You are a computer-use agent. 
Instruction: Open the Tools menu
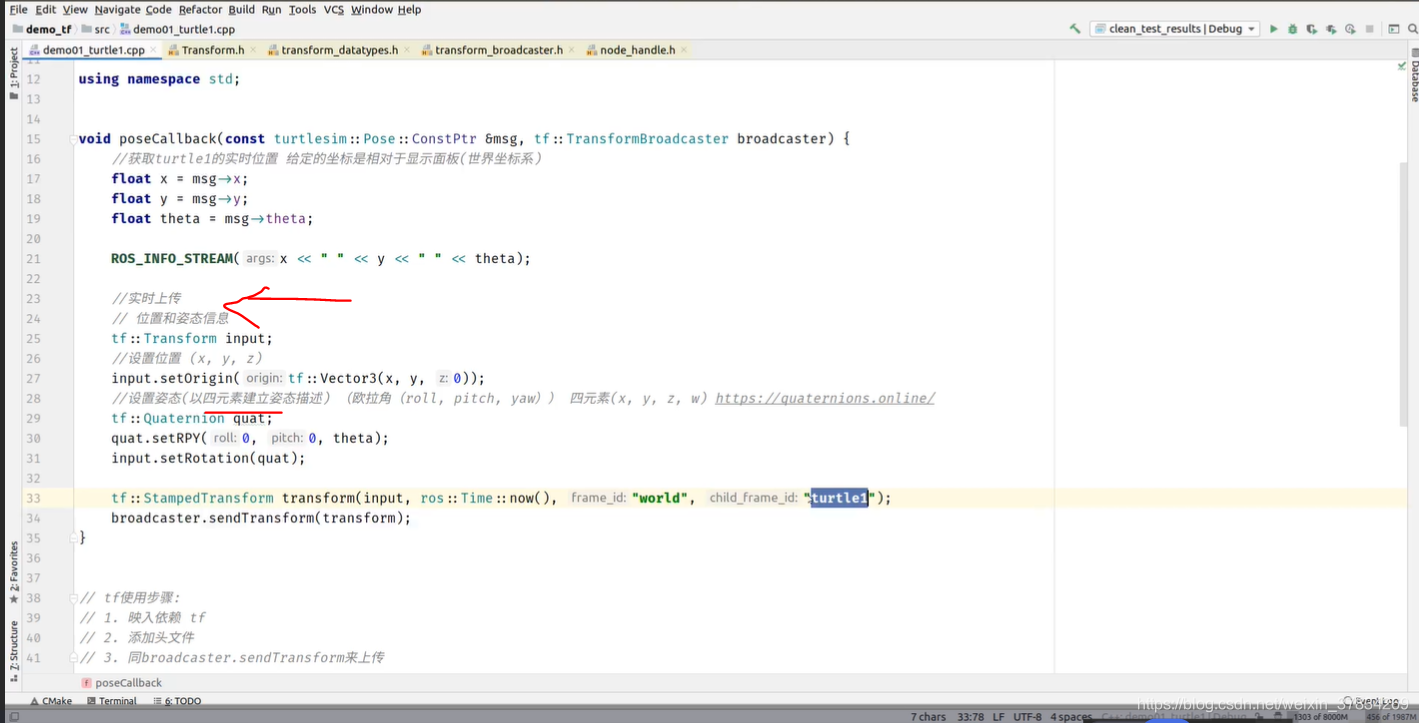[x=302, y=9]
